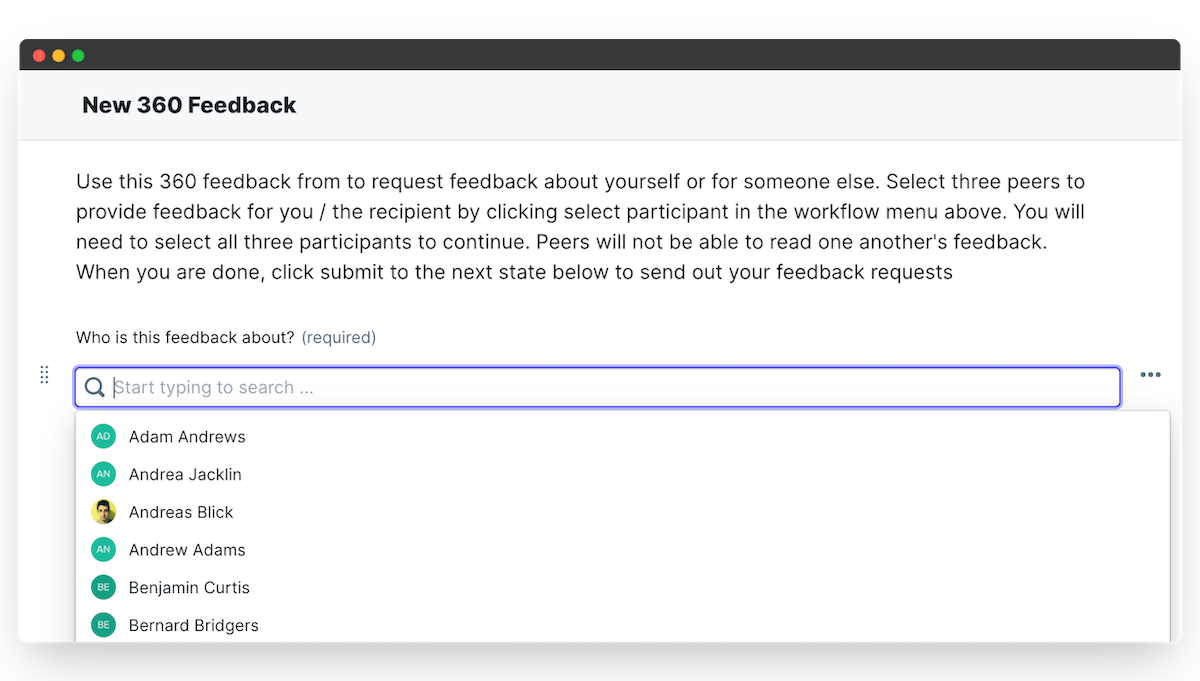Click Andrea Jacklin's AN avatar
The height and width of the screenshot is (681, 1200).
tap(103, 474)
